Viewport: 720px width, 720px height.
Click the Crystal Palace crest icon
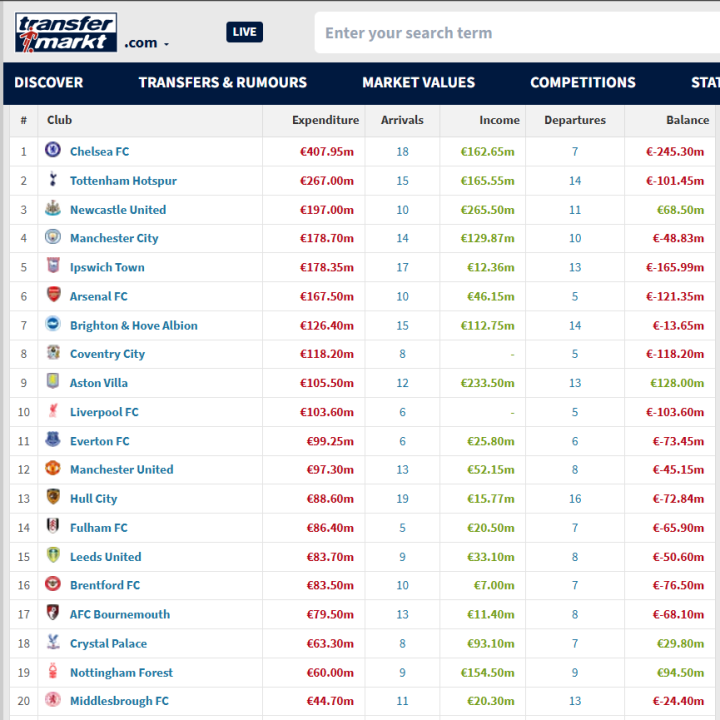(53, 641)
